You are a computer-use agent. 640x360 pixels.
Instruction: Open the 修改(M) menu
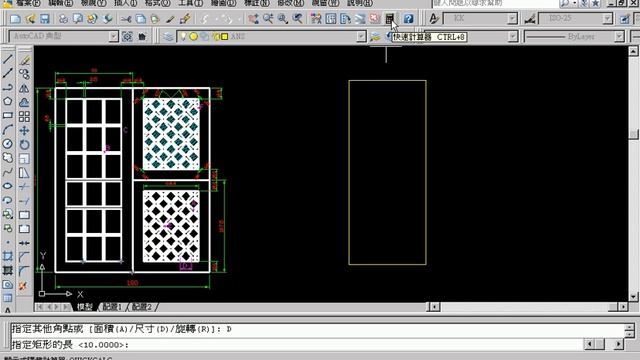291,3
